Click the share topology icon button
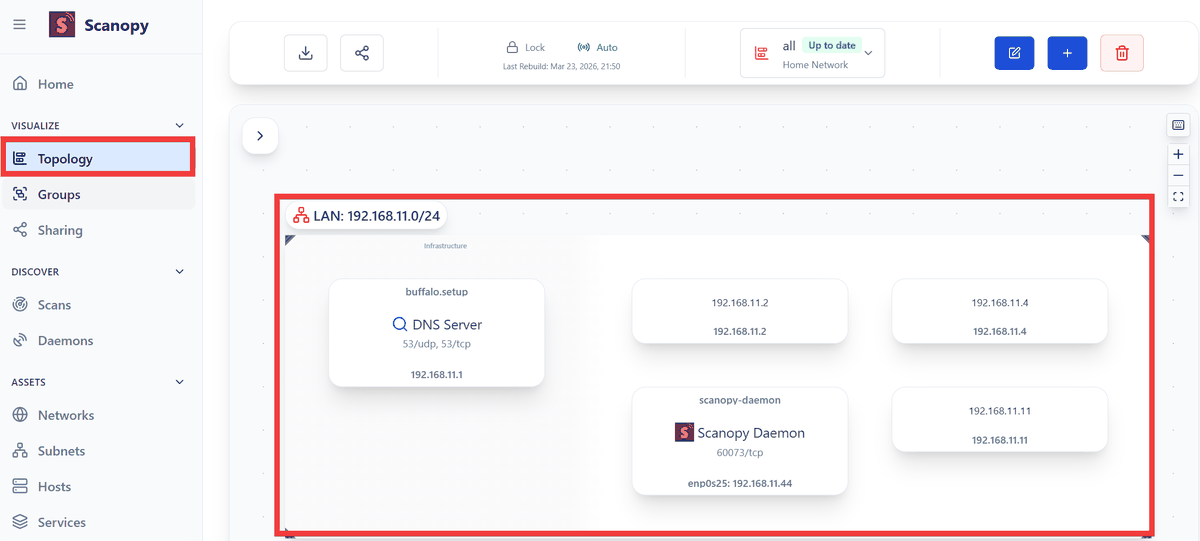This screenshot has height=541, width=1200. tap(362, 53)
